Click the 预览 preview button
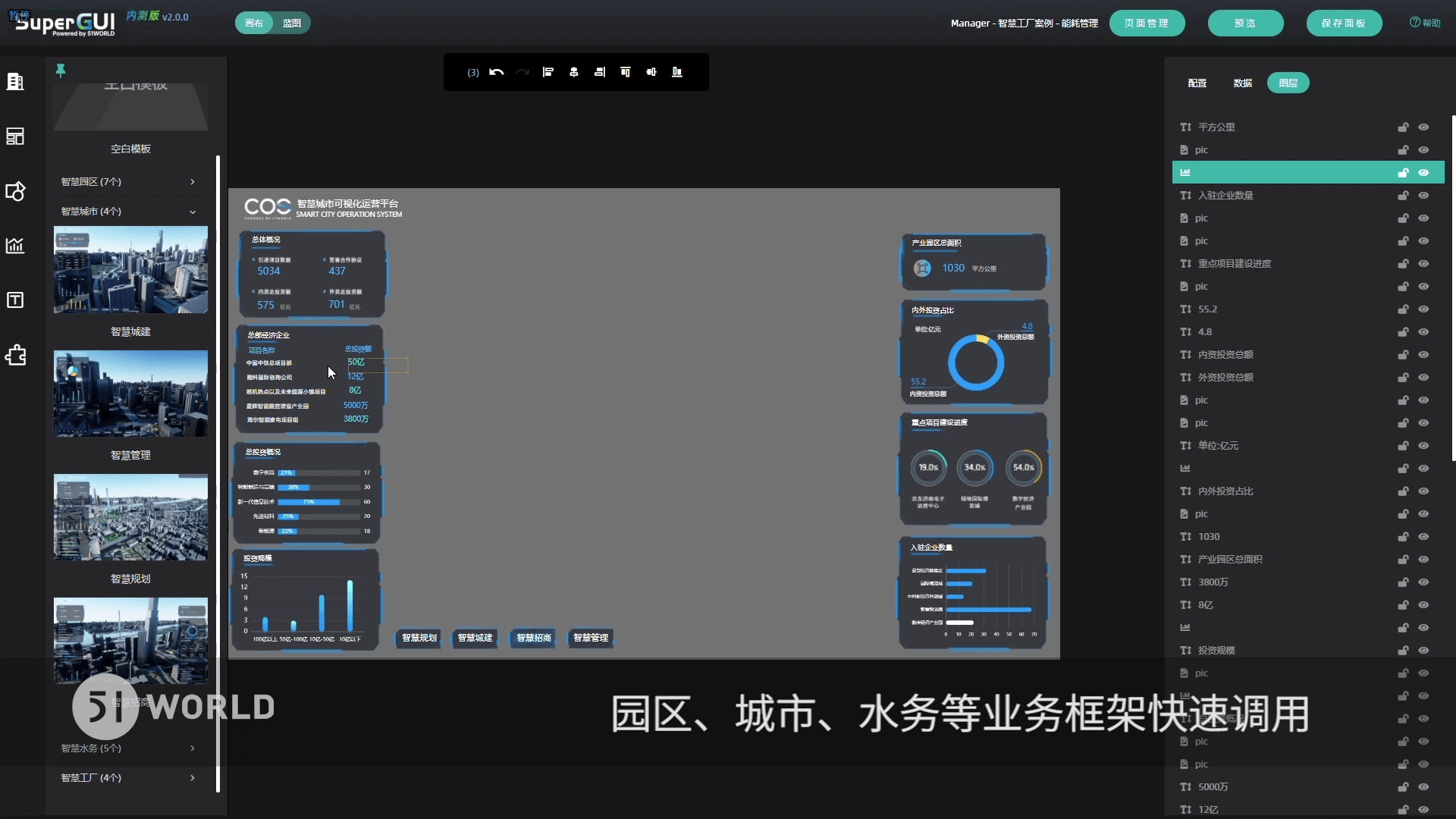The height and width of the screenshot is (819, 1456). click(1245, 24)
